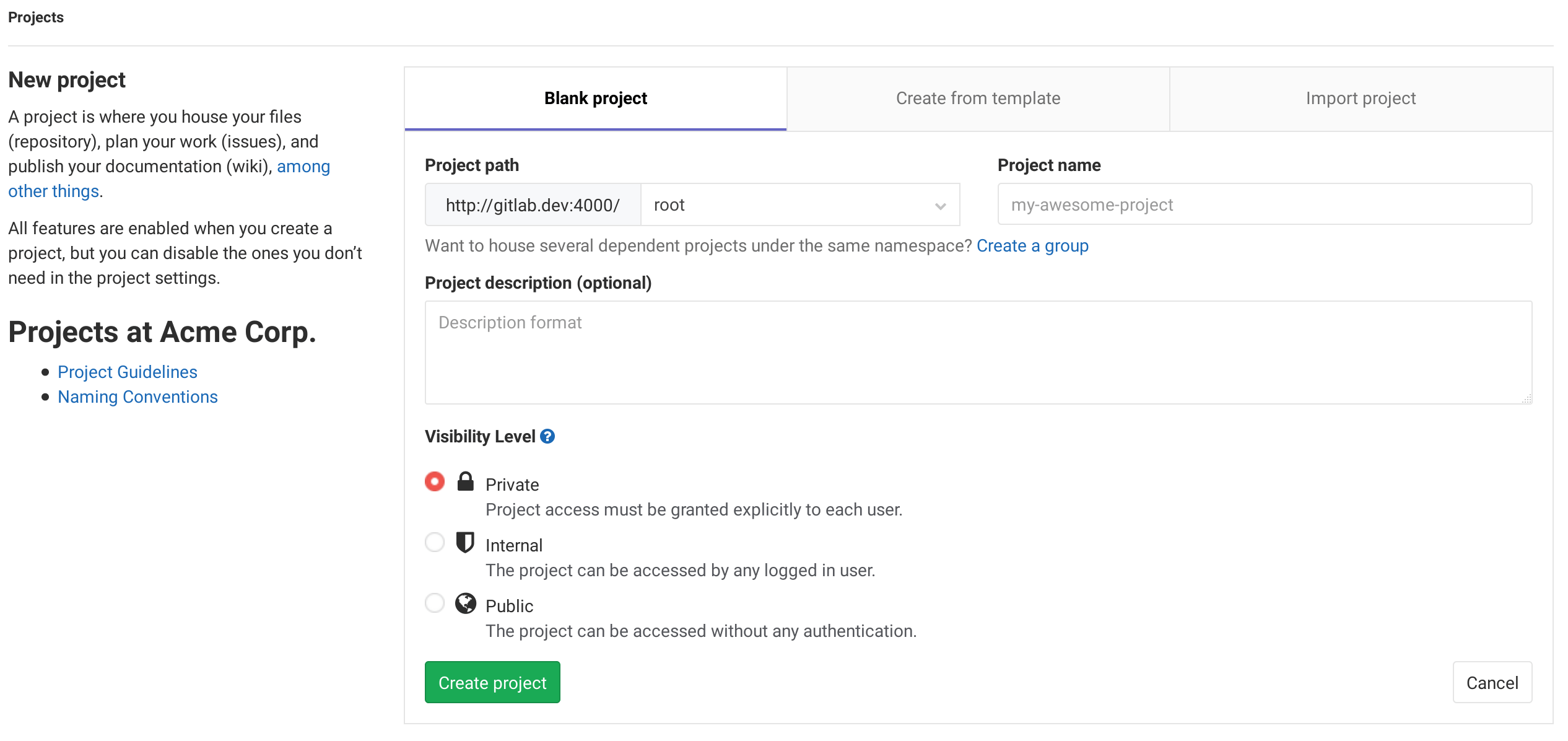Select the Private visibility radio button
The width and height of the screenshot is (1568, 741).
435,481
